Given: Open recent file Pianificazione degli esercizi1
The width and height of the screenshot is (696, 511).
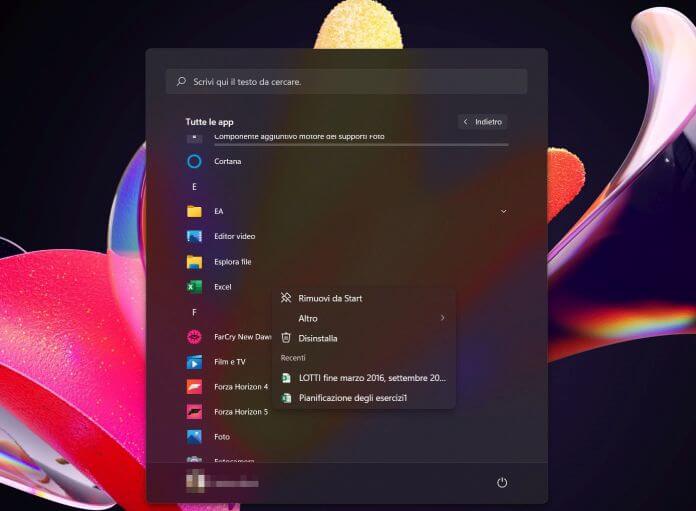Looking at the screenshot, I should [364, 398].
